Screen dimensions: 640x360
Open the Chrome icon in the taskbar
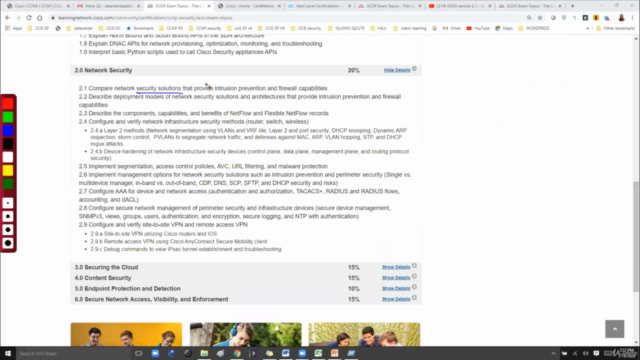pos(237,353)
